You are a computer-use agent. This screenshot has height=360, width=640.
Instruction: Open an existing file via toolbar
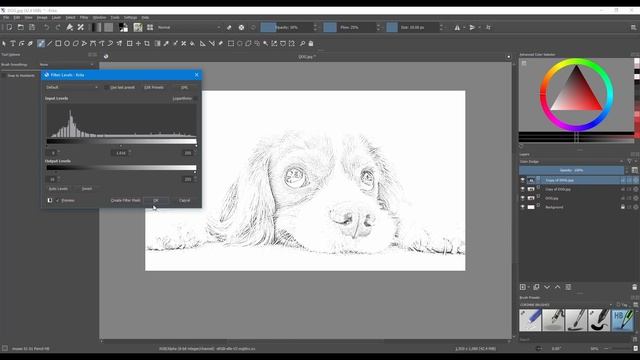pos(20,27)
